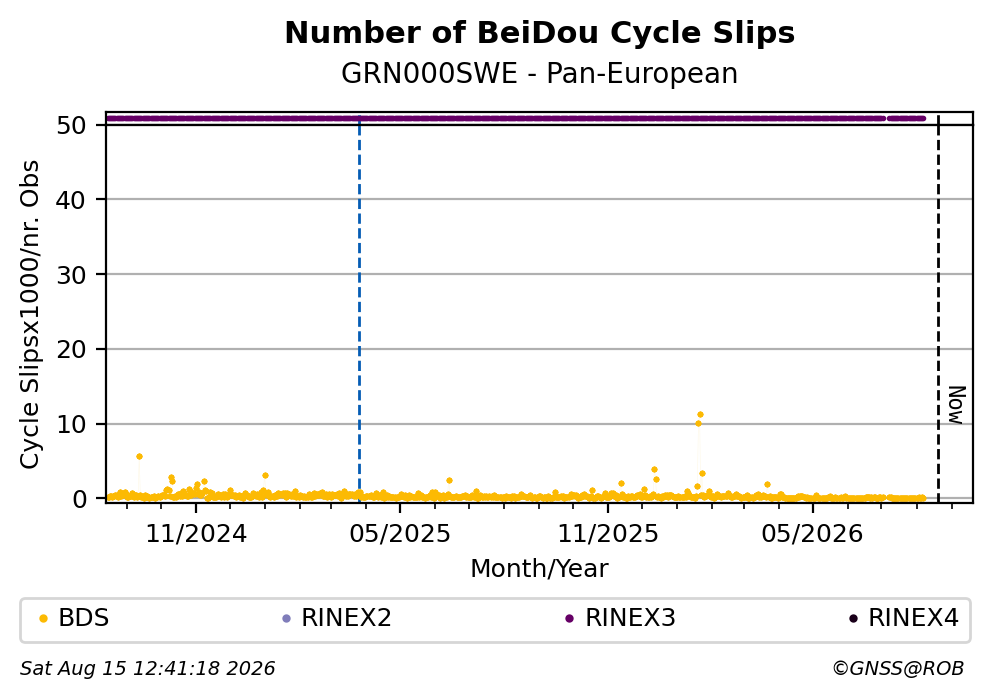Click the blue dashed vertical line
The width and height of the screenshot is (992, 699).
pos(359,310)
